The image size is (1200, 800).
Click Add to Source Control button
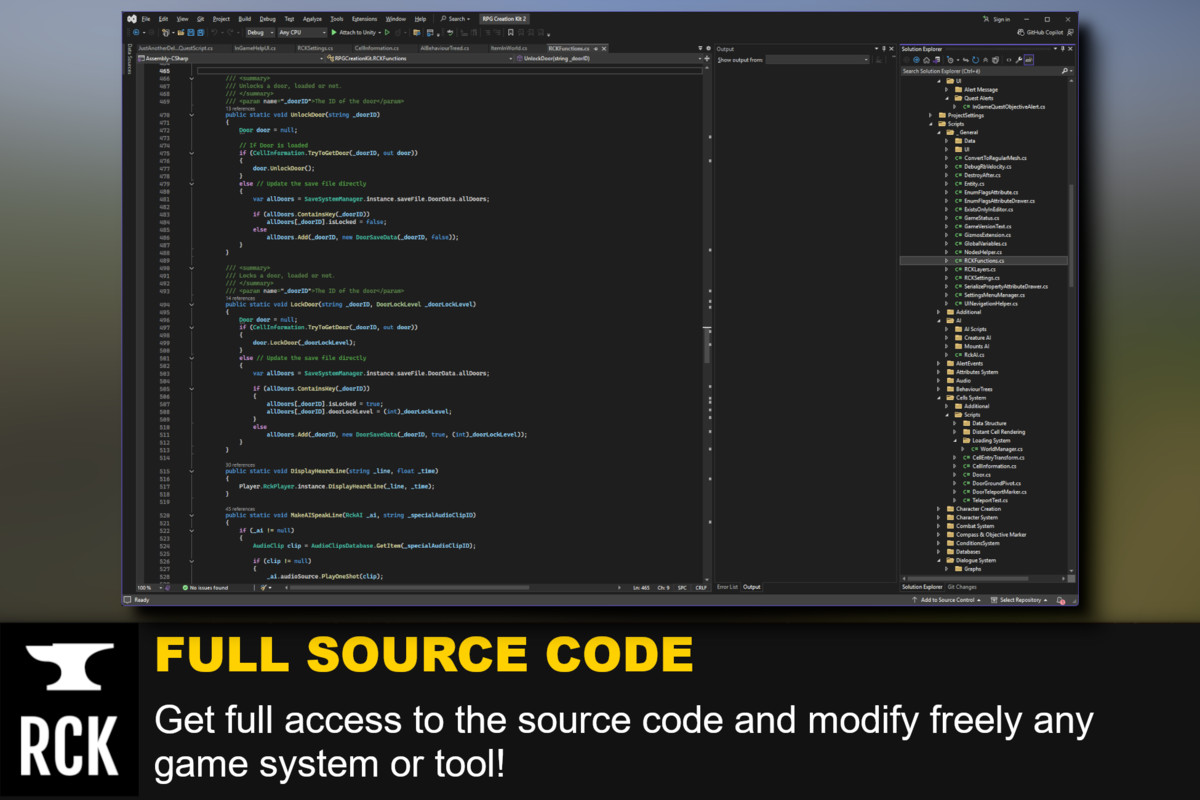tap(946, 600)
